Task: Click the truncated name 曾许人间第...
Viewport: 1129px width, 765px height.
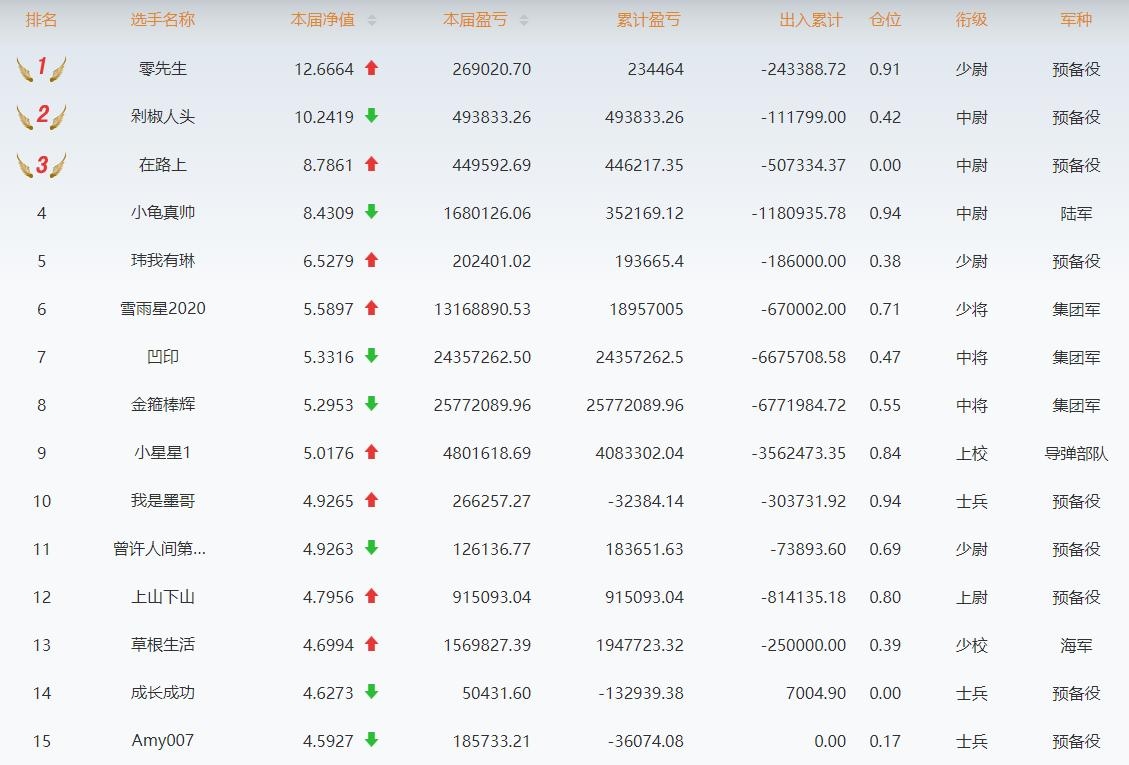Action: point(159,548)
